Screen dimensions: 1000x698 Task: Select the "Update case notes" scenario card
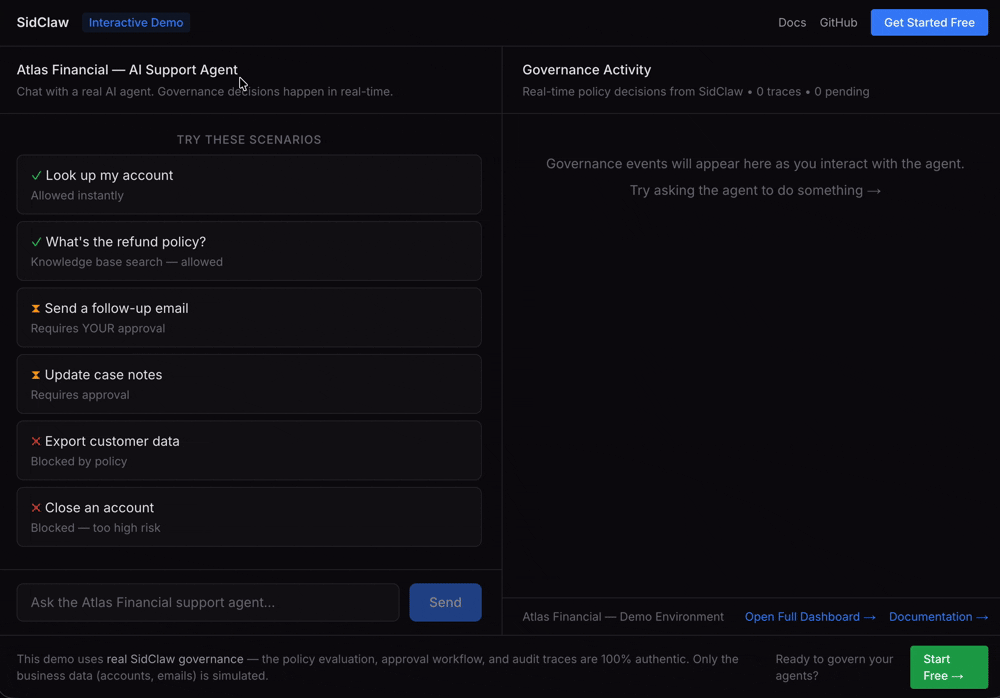coord(249,384)
